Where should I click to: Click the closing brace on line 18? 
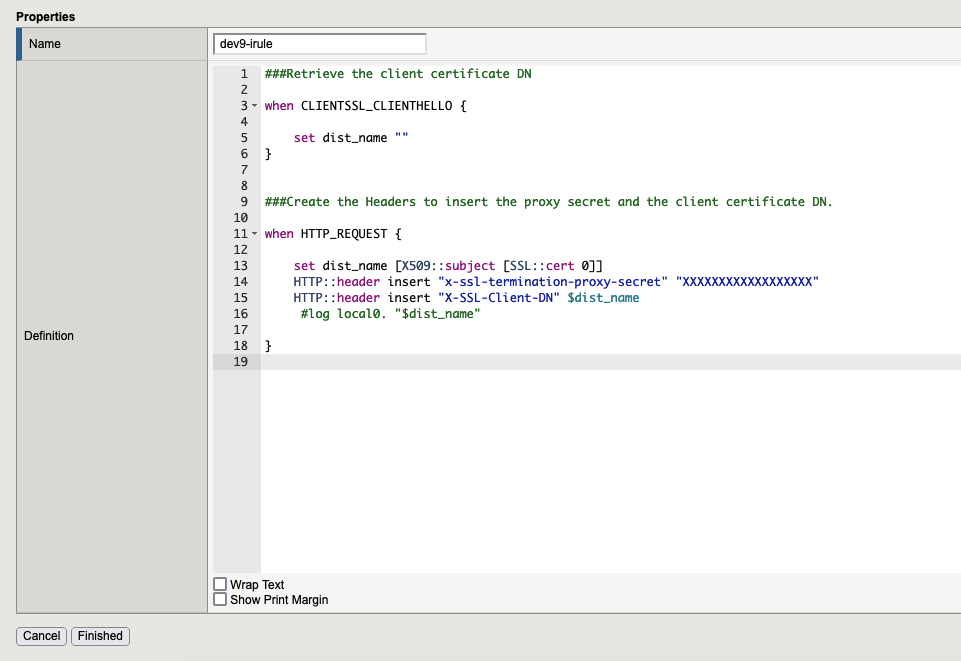point(268,346)
